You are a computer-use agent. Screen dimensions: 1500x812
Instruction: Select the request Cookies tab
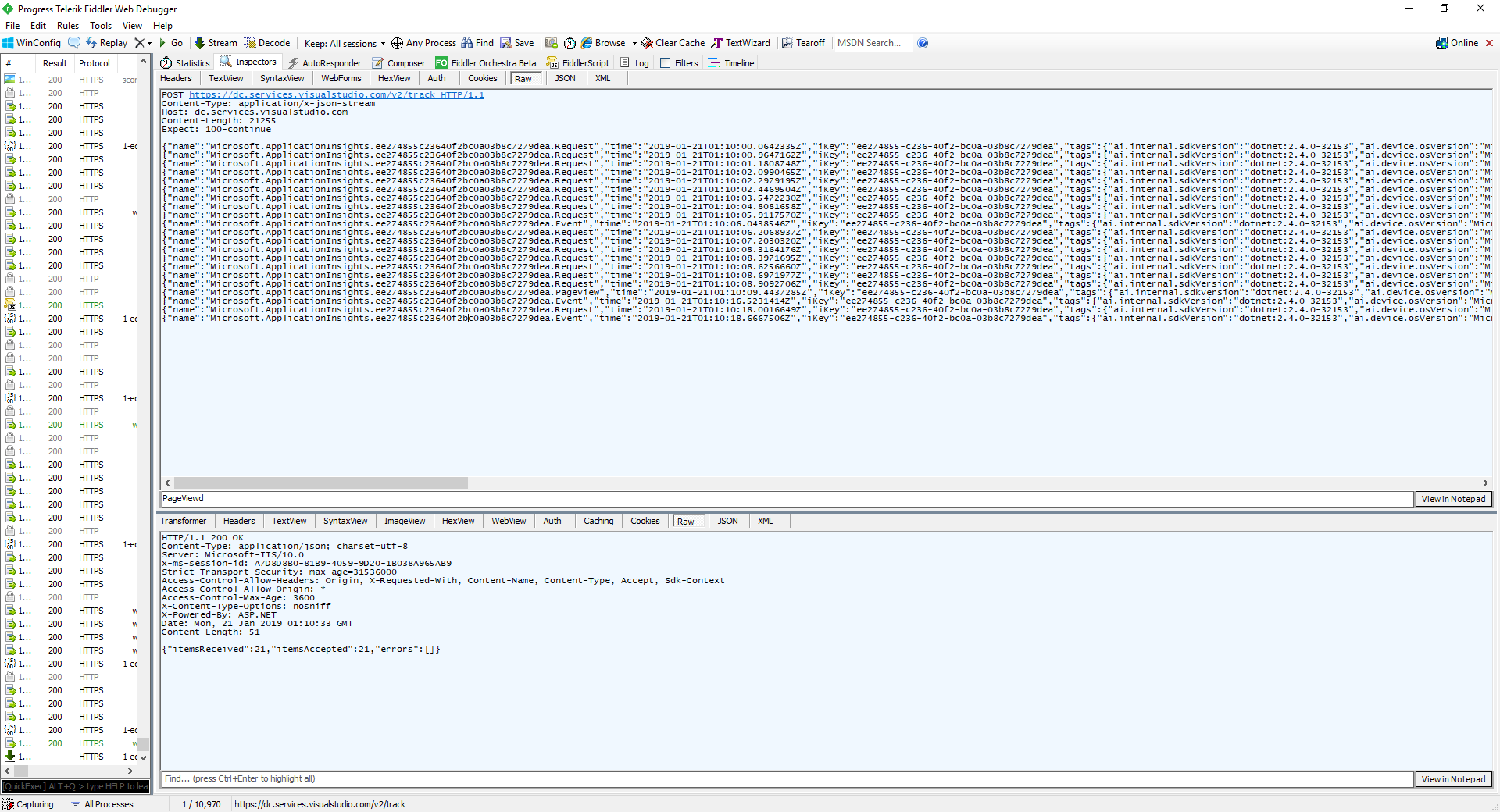click(x=483, y=78)
